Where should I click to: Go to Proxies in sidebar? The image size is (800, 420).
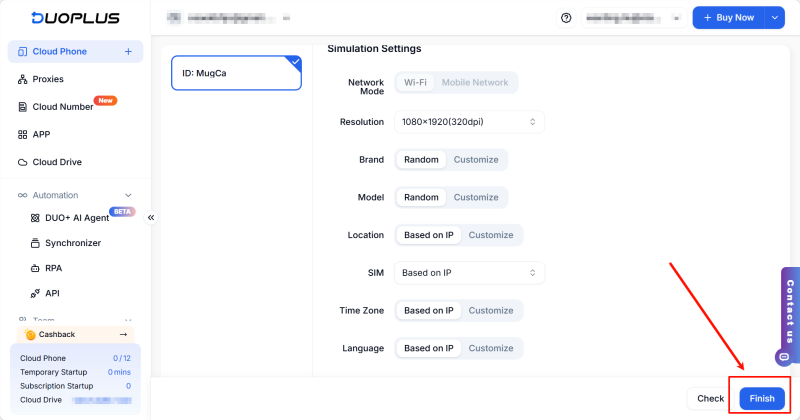coord(48,79)
